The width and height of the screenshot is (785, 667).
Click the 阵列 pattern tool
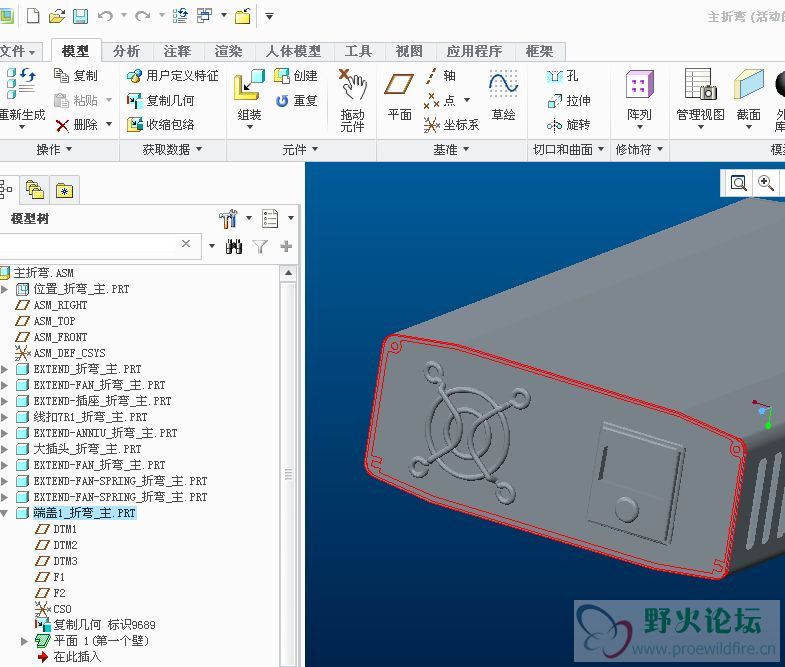[x=639, y=95]
